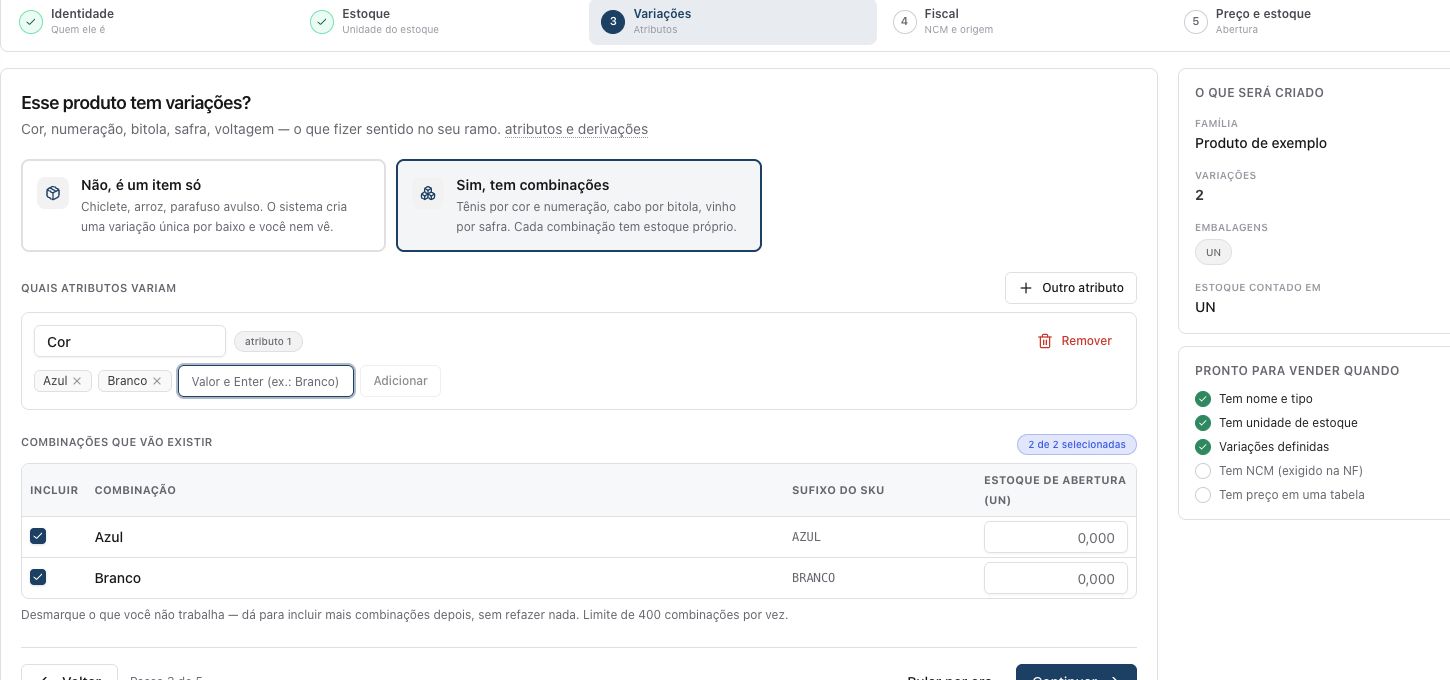Click the 'atributo 1' badge

(268, 341)
